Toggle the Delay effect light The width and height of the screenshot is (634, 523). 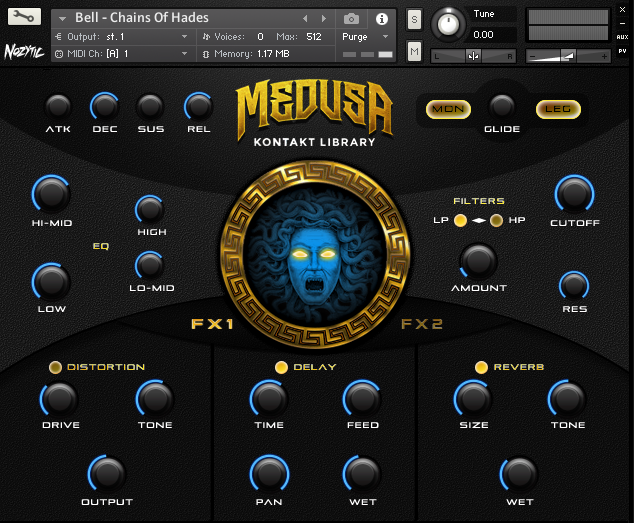tap(281, 367)
